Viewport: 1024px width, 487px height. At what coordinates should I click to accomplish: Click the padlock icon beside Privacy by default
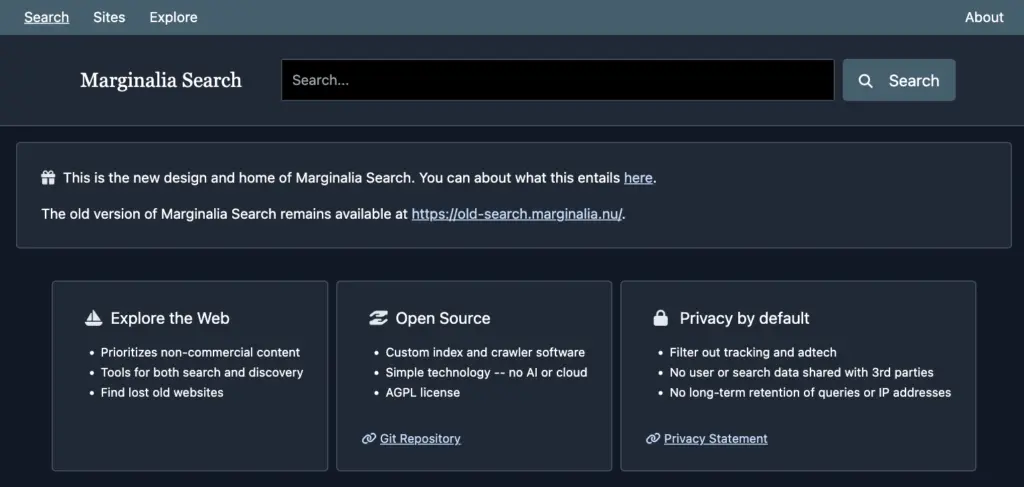[x=661, y=318]
